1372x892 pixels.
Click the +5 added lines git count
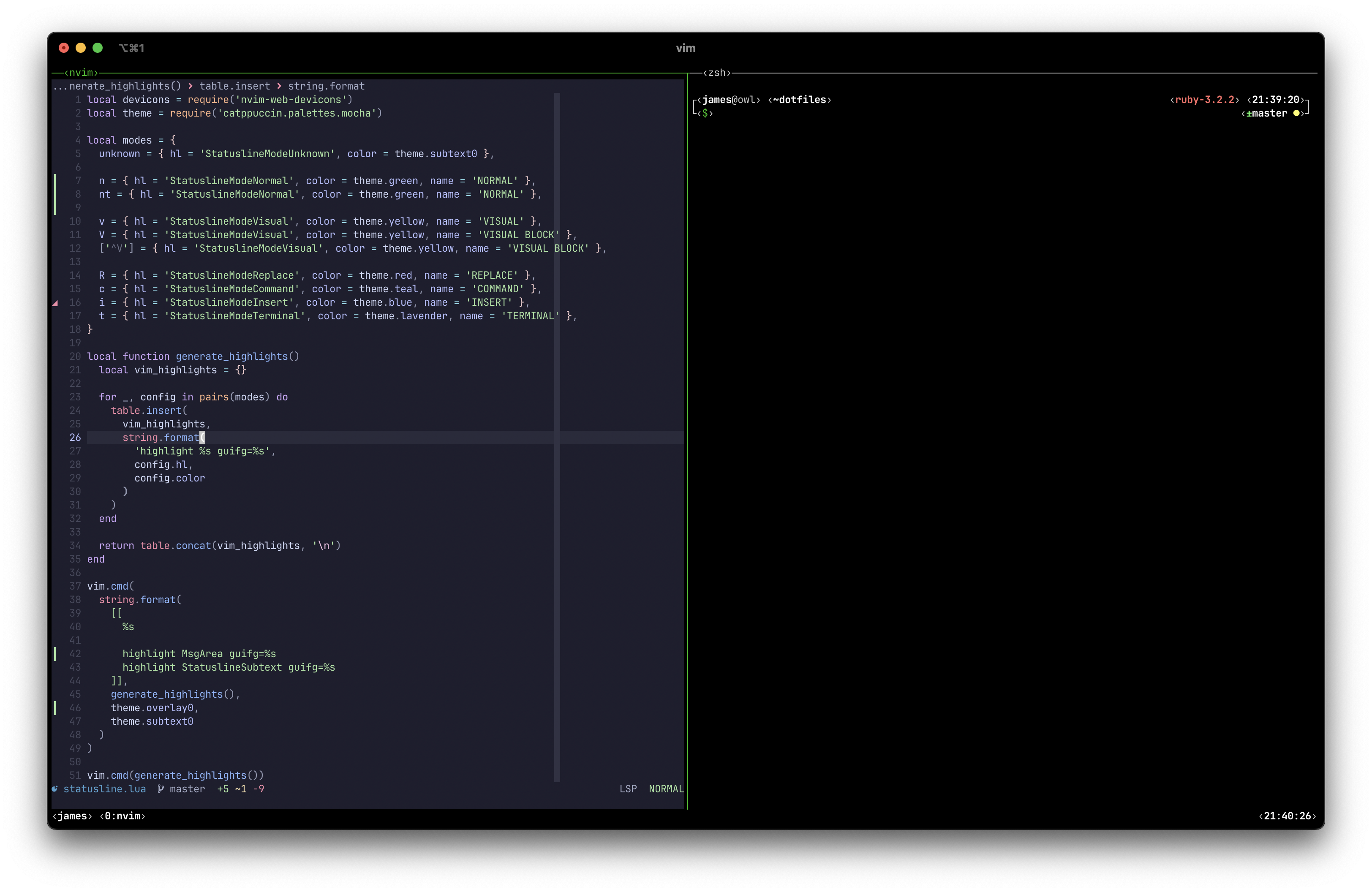(x=223, y=789)
